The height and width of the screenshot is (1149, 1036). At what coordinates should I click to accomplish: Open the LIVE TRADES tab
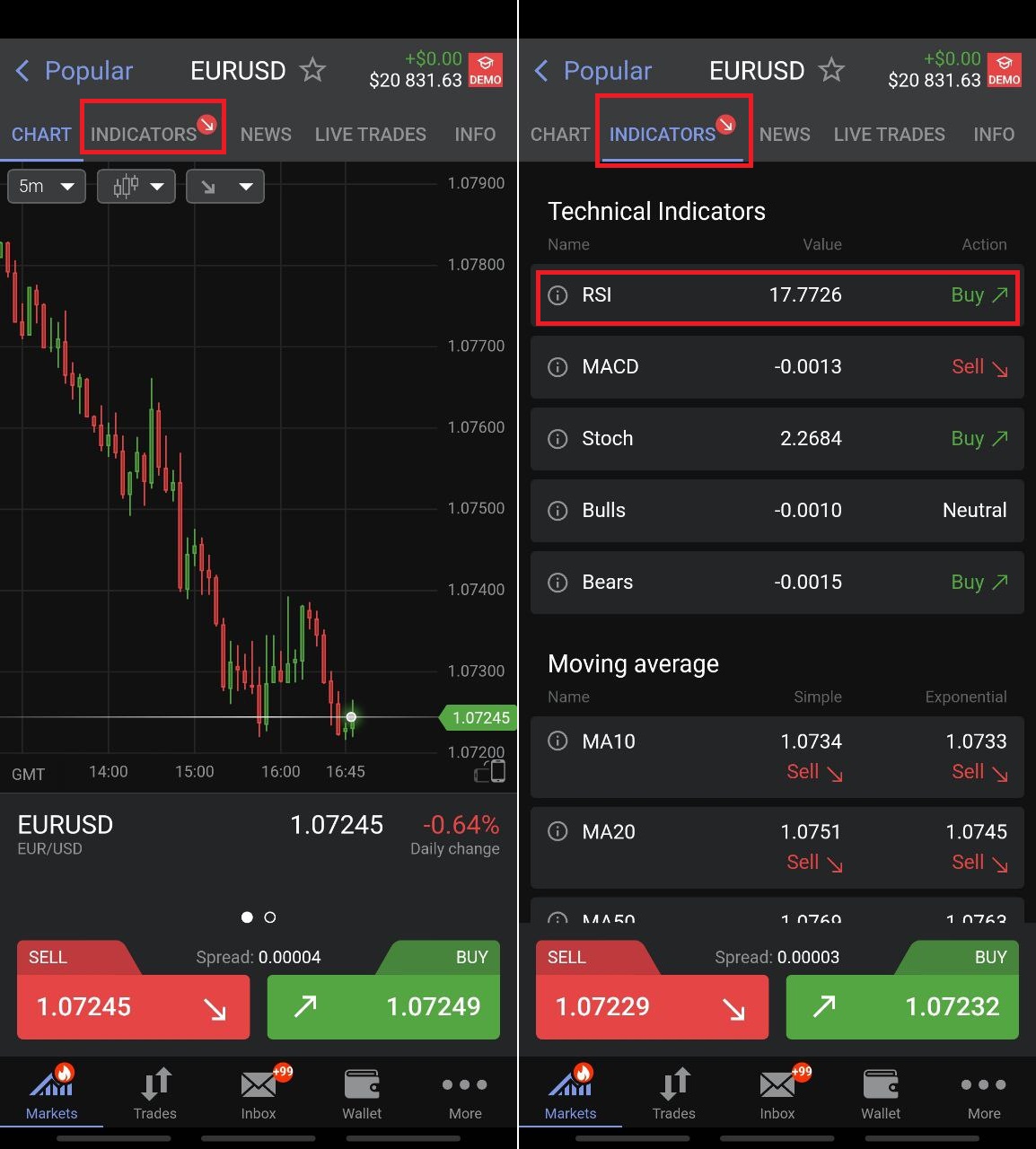coord(370,134)
